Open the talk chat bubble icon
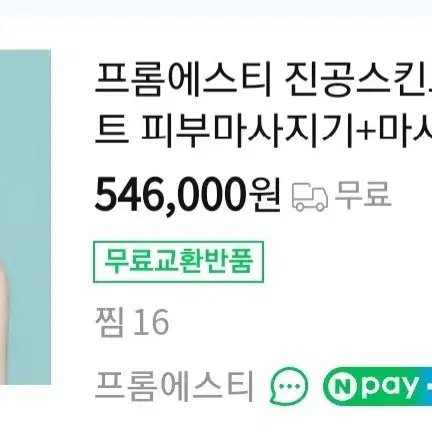Image resolution: width=432 pixels, height=432 pixels. click(x=289, y=386)
